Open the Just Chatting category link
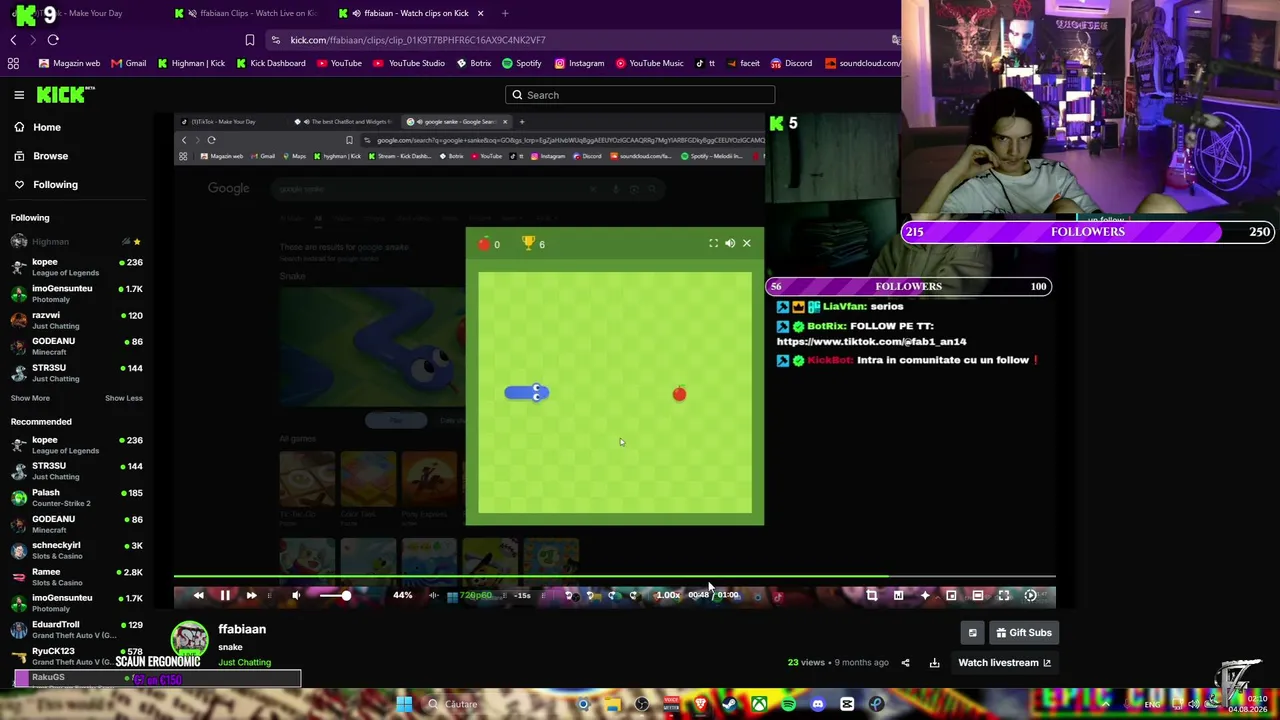This screenshot has height=720, width=1280. click(x=245, y=662)
